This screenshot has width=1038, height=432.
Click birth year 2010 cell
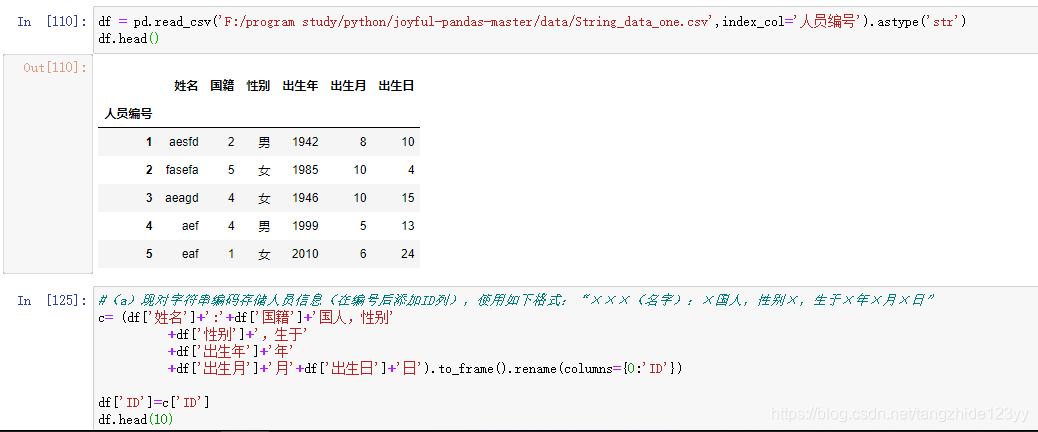pyautogui.click(x=305, y=254)
